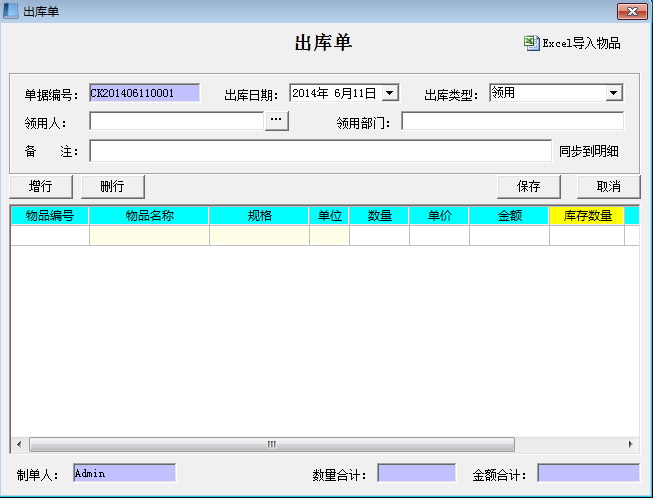Click the 数量 column header
The image size is (653, 498).
[379, 216]
